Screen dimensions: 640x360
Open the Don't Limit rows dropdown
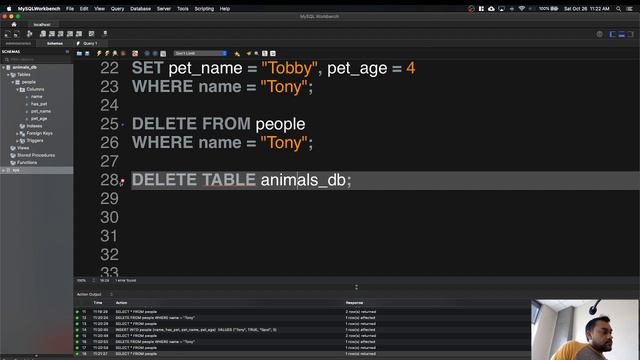[200, 53]
